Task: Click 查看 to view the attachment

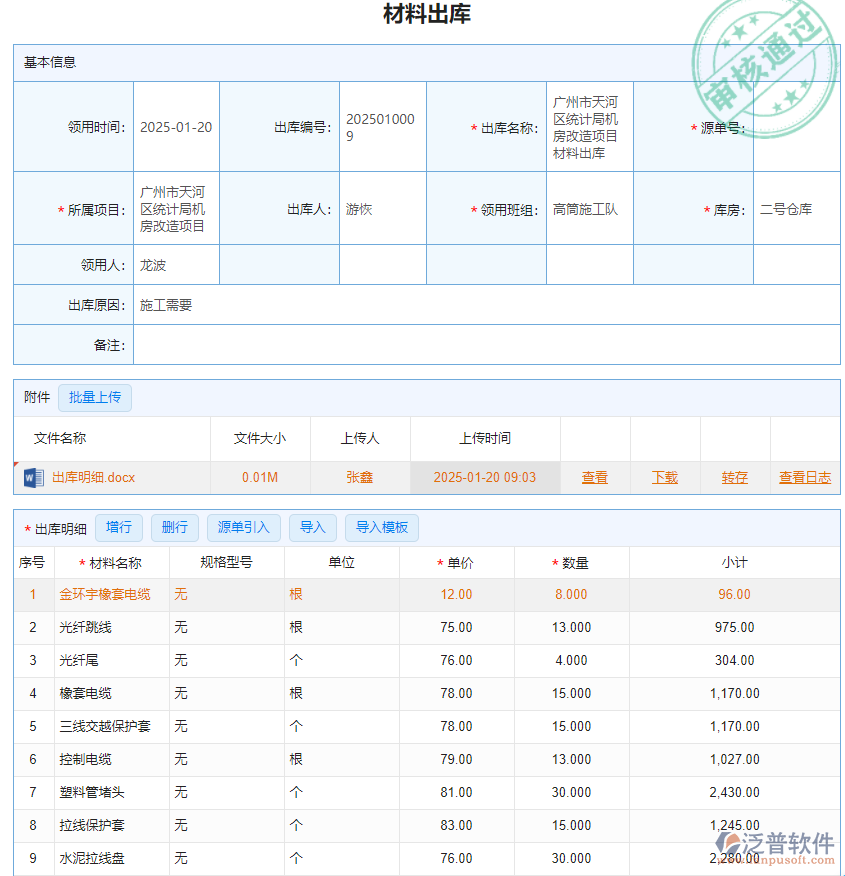Action: 594,477
